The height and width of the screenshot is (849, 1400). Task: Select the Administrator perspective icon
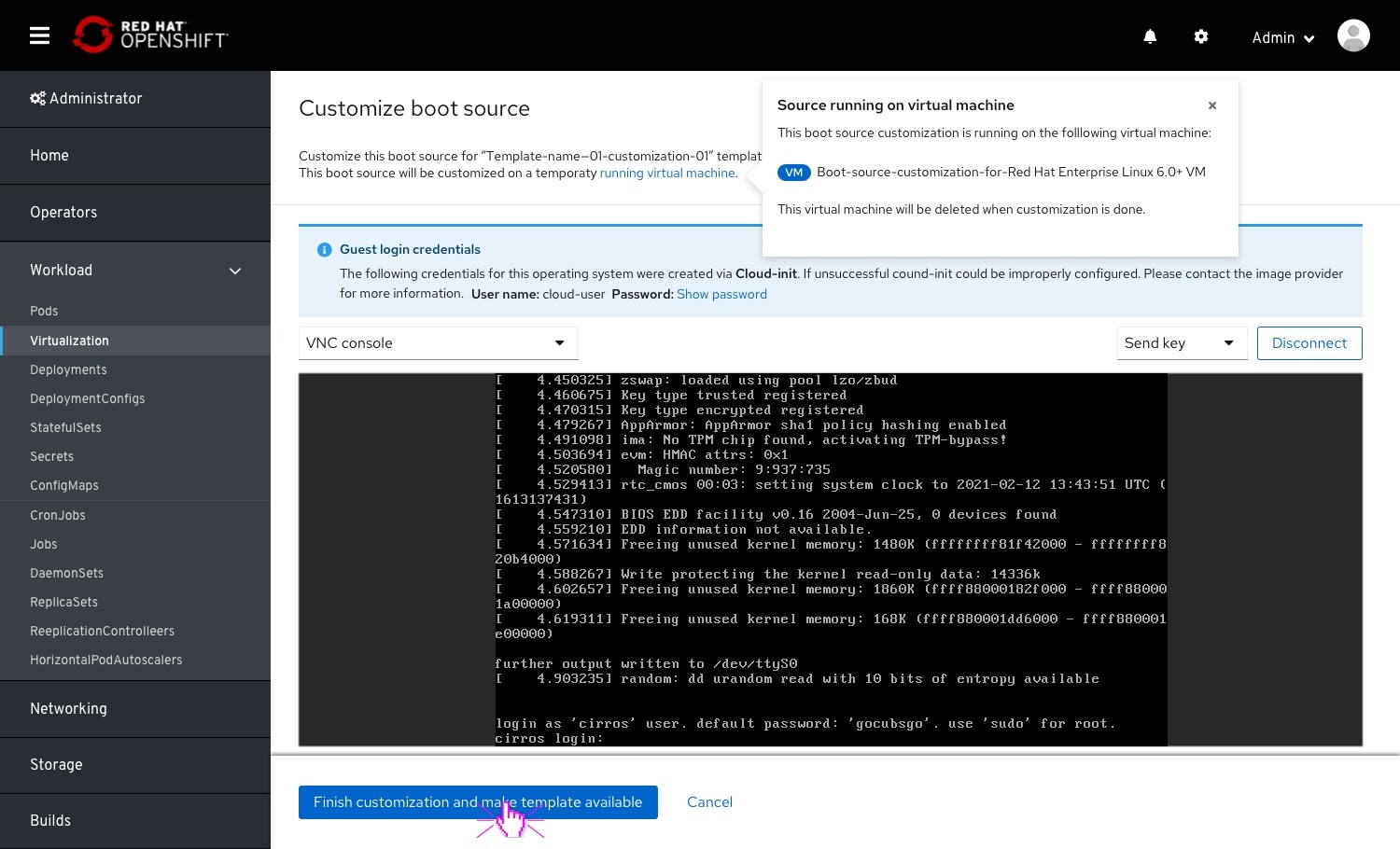coord(37,98)
